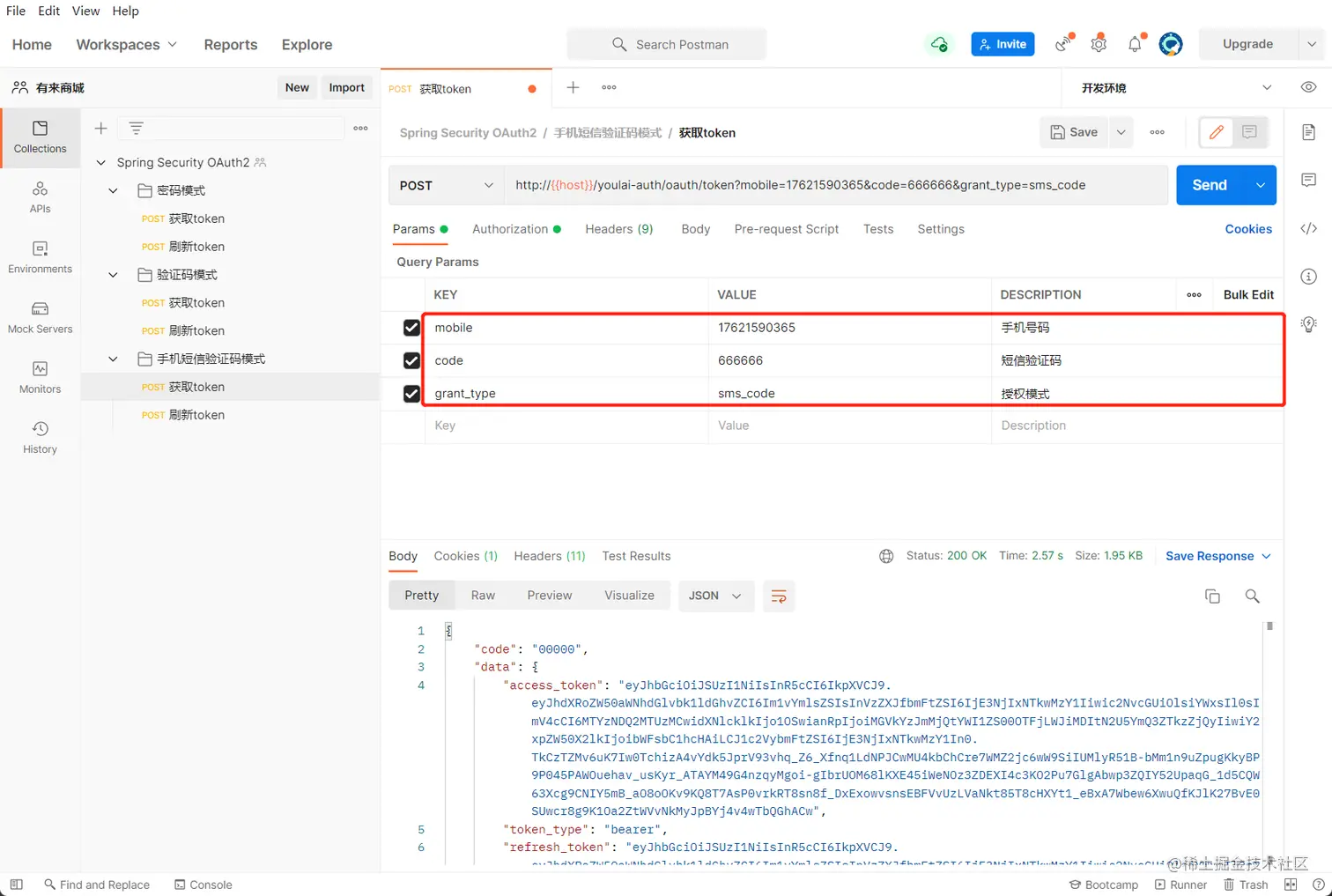Open the Cookies link
Image resolution: width=1332 pixels, height=896 pixels.
(1248, 229)
